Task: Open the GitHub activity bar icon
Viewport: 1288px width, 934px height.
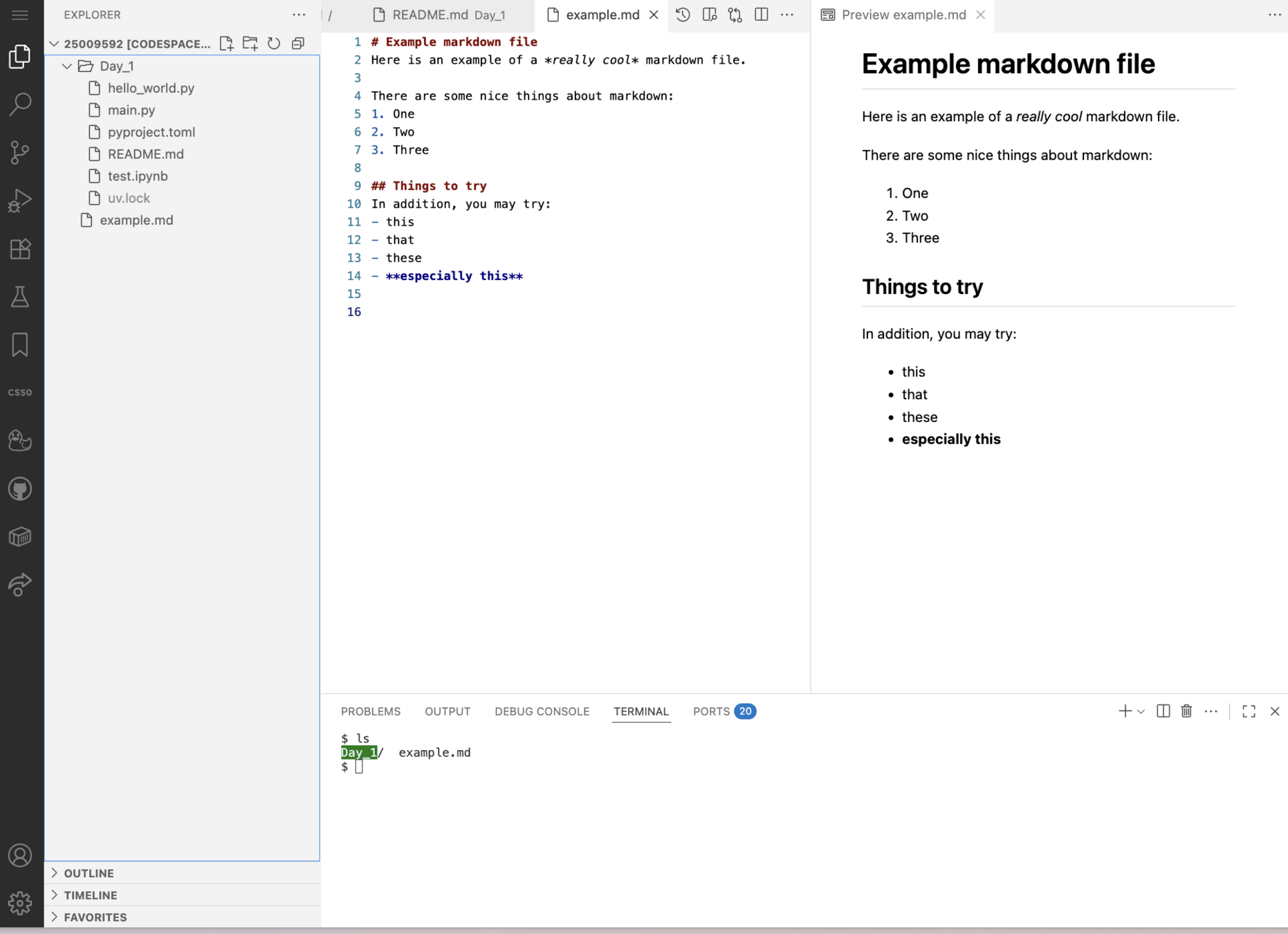Action: coord(20,489)
